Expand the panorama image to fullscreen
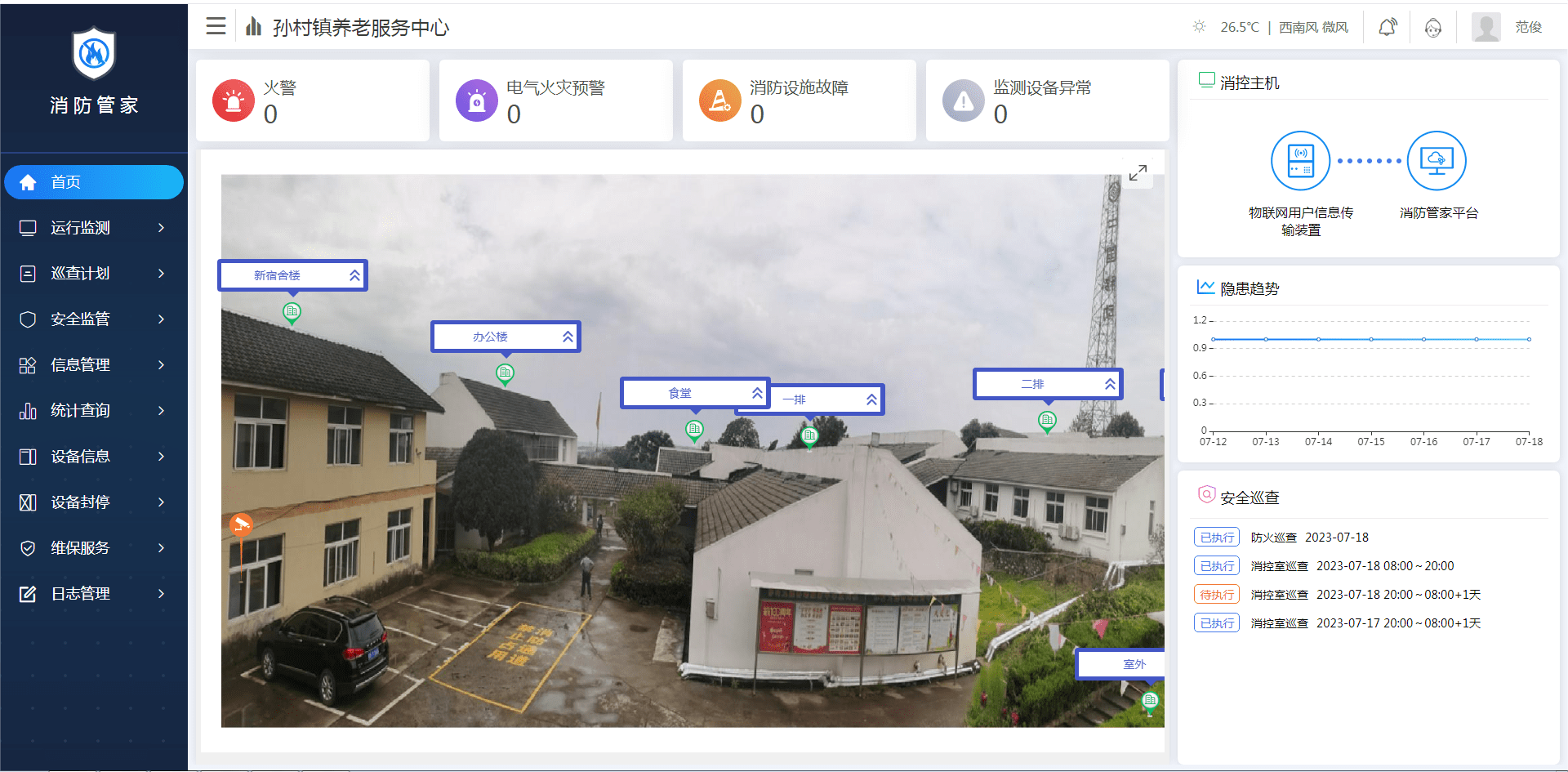The height and width of the screenshot is (772, 1568). coord(1138,173)
